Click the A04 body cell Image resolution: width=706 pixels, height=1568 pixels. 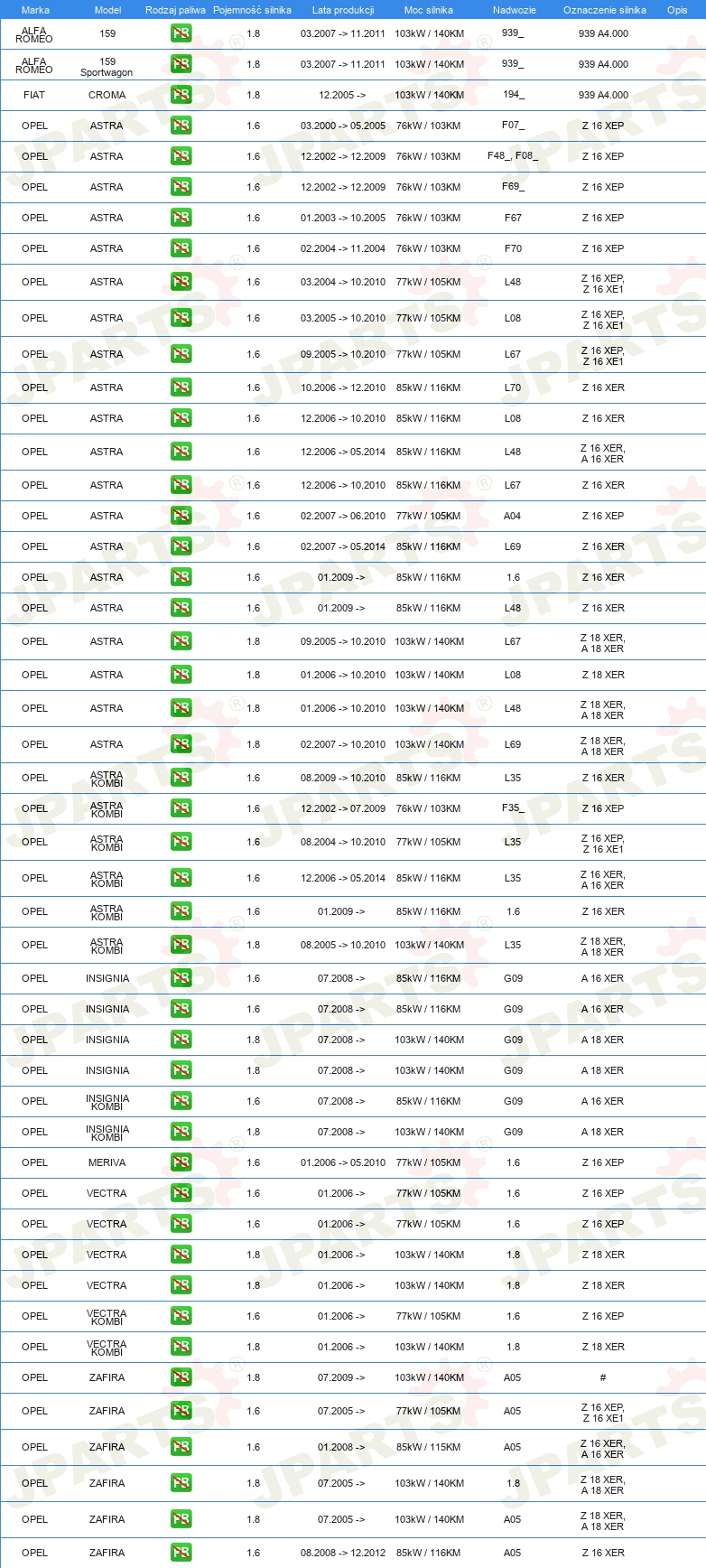(x=513, y=516)
